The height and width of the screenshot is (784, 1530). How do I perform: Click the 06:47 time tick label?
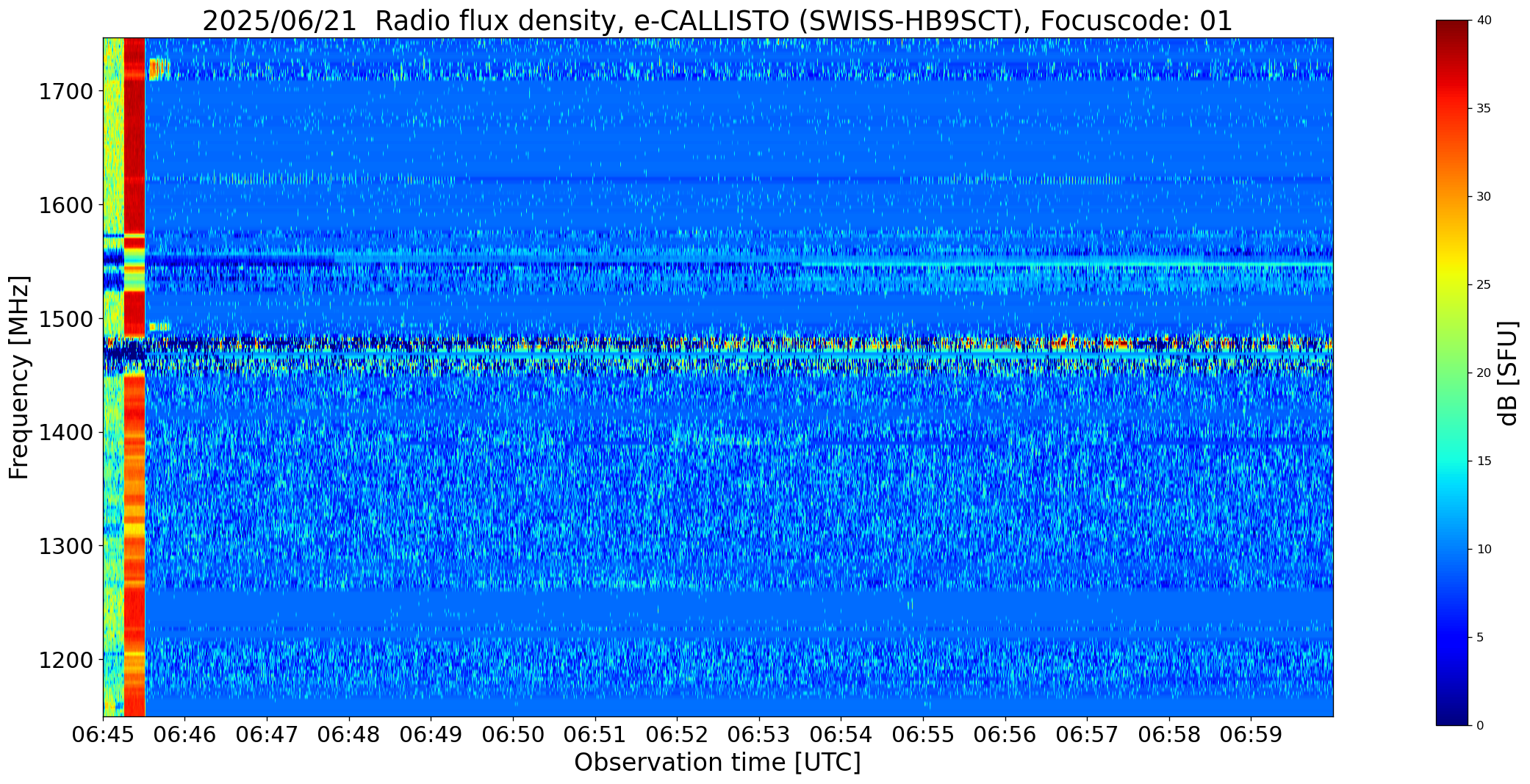coord(267,735)
